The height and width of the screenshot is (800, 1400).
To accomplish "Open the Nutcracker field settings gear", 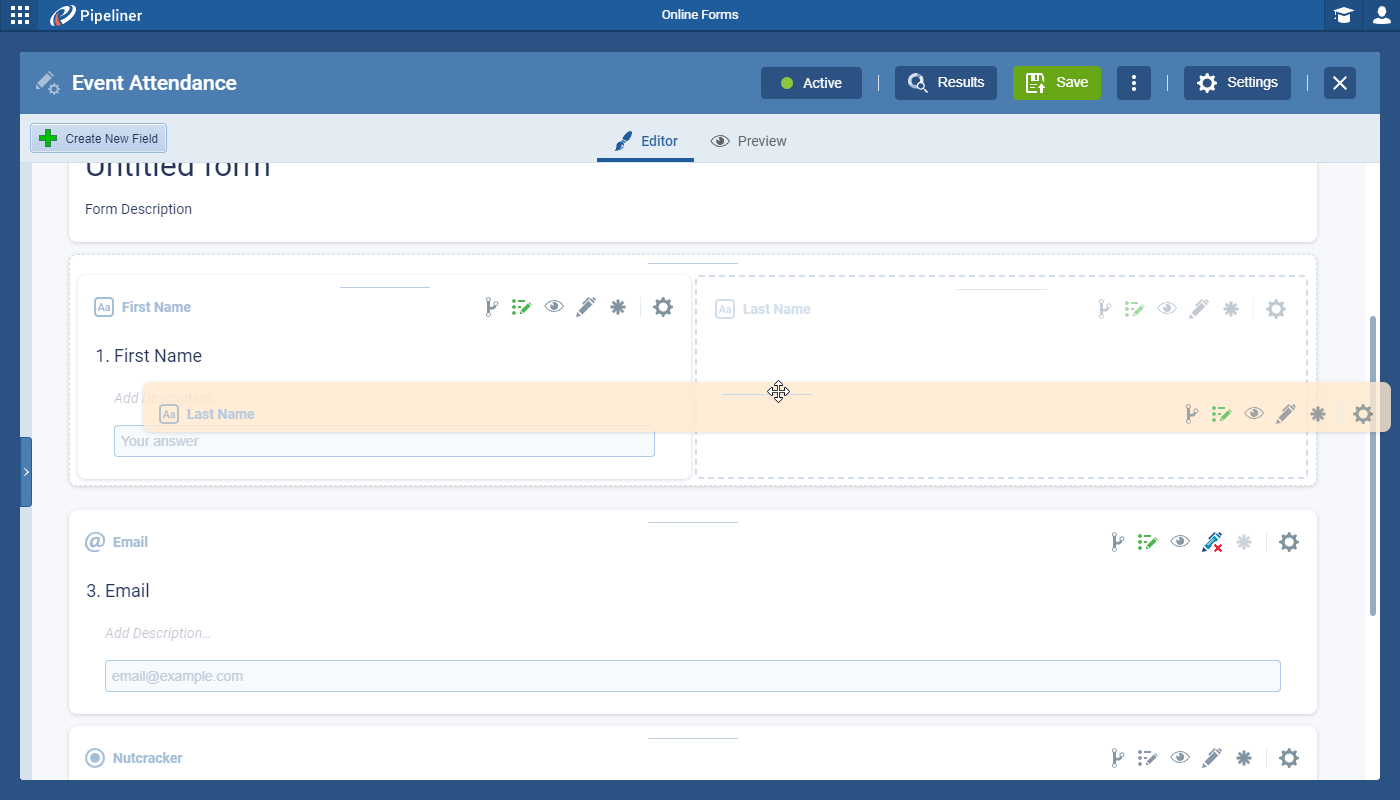I will click(x=1289, y=758).
